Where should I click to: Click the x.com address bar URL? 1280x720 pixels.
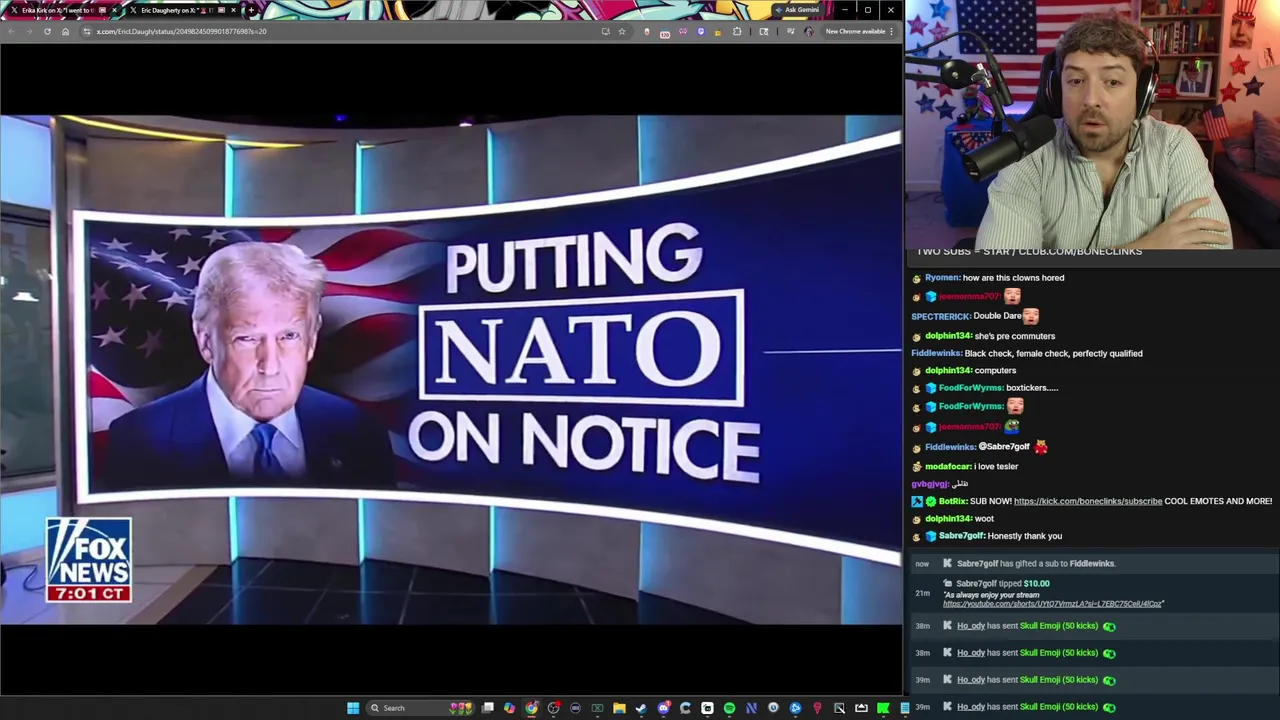(x=182, y=31)
